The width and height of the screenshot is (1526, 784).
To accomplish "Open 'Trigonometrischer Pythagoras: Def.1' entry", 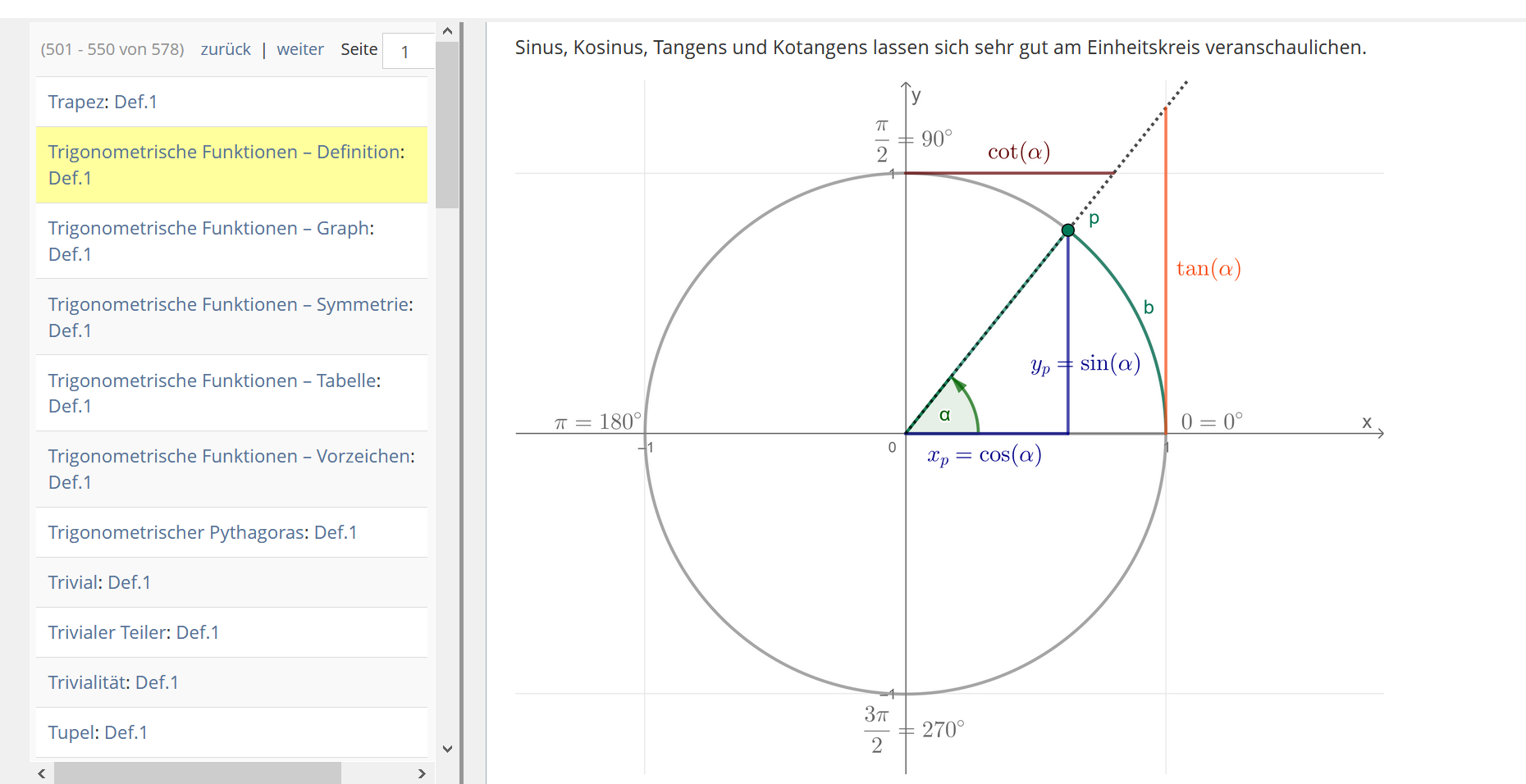I will point(203,532).
